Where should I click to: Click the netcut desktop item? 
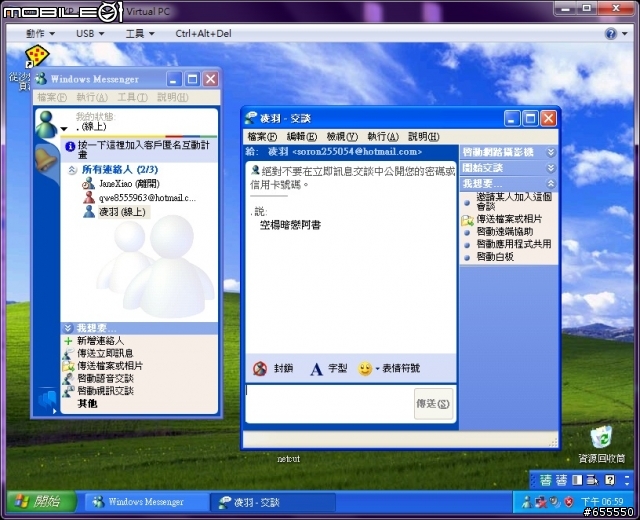point(289,459)
